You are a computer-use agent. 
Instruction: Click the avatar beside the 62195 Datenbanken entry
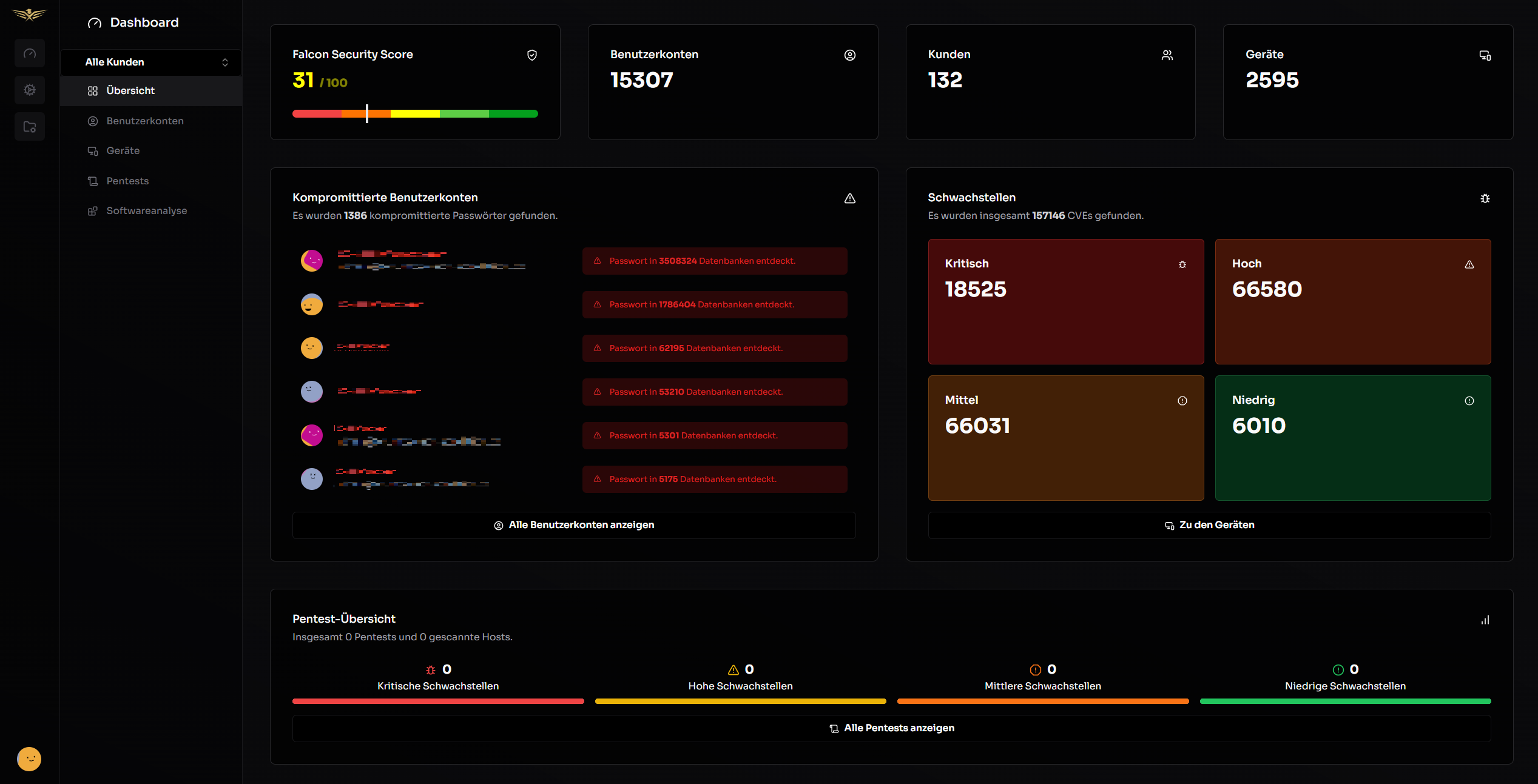click(312, 348)
